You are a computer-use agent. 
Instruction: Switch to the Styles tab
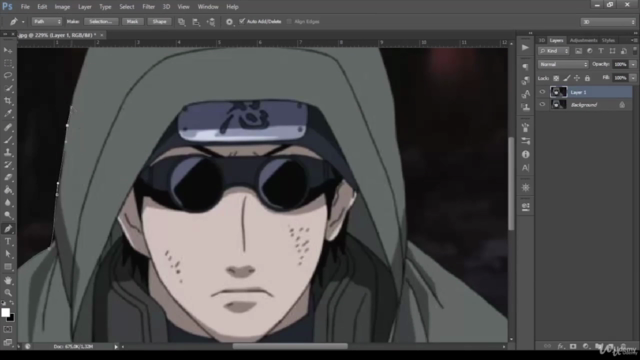pos(608,40)
